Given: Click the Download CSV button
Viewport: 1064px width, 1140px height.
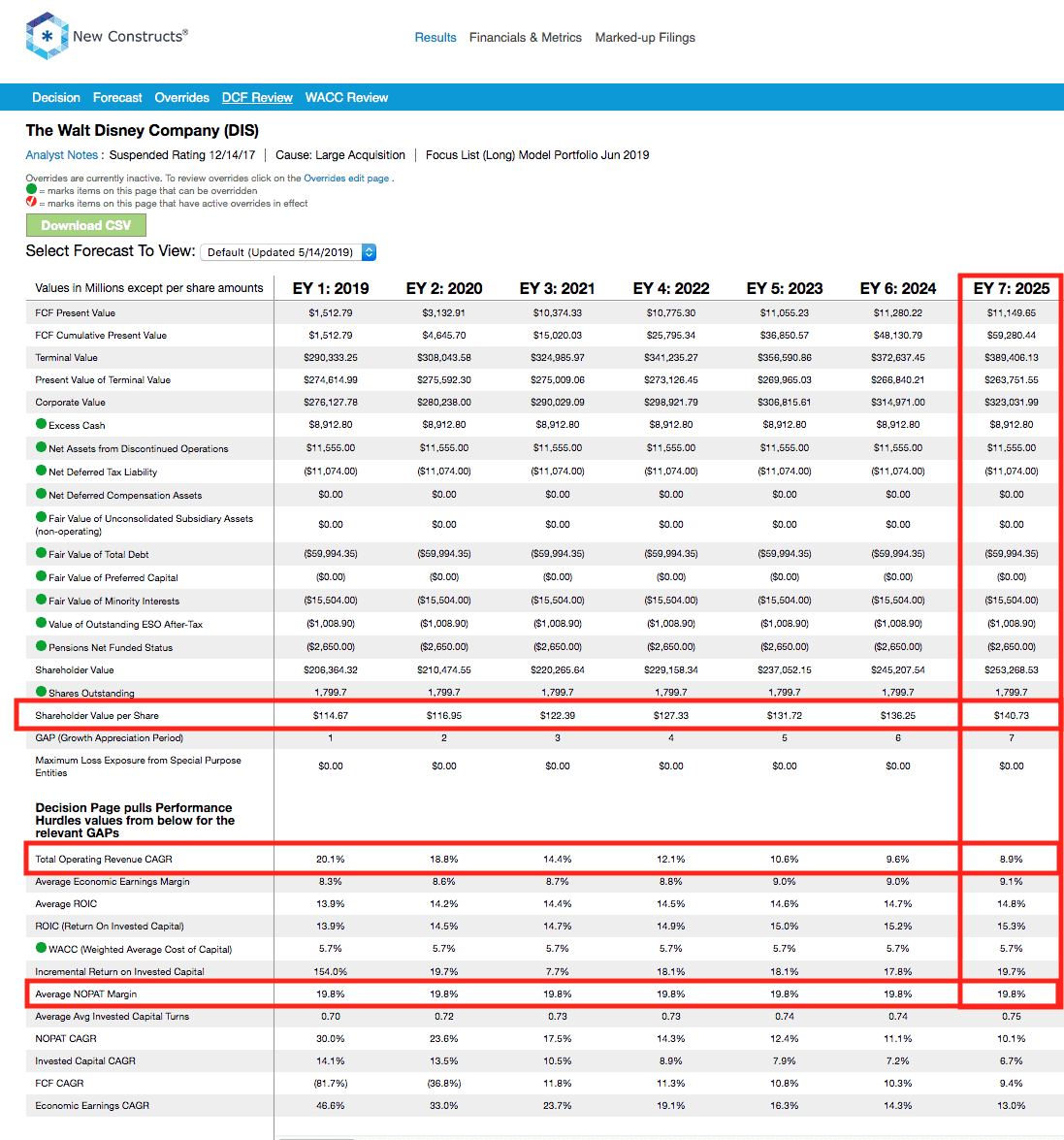Looking at the screenshot, I should 85,225.
